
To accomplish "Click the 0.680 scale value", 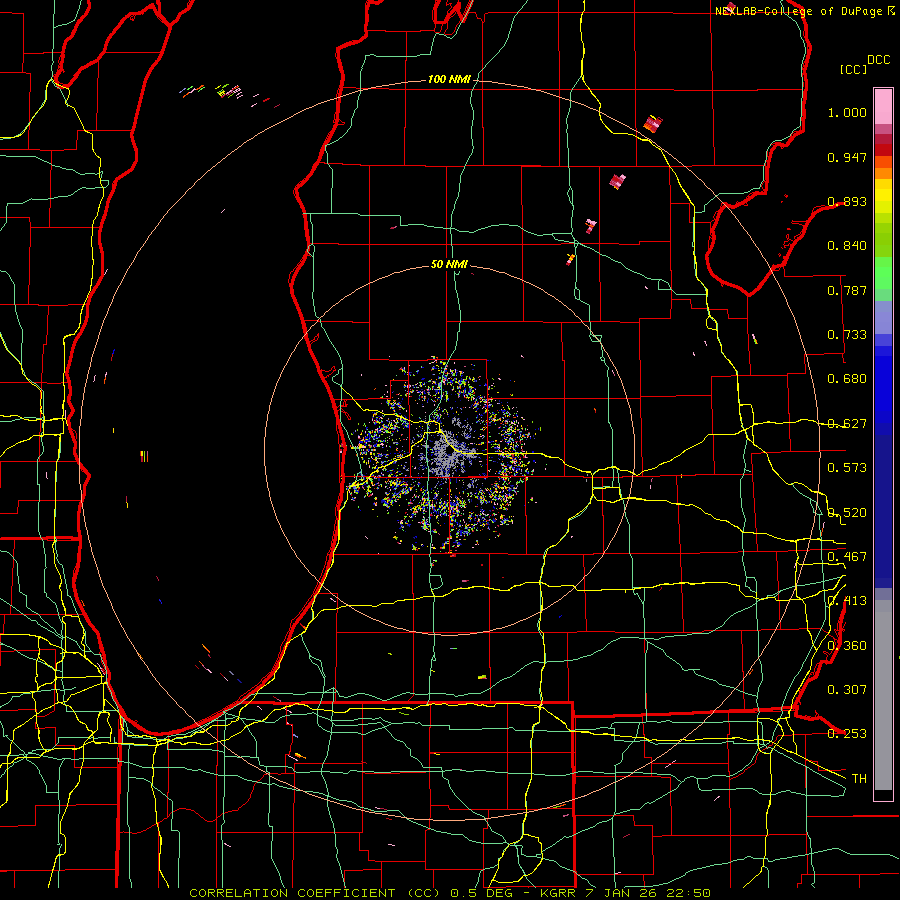I will [847, 379].
